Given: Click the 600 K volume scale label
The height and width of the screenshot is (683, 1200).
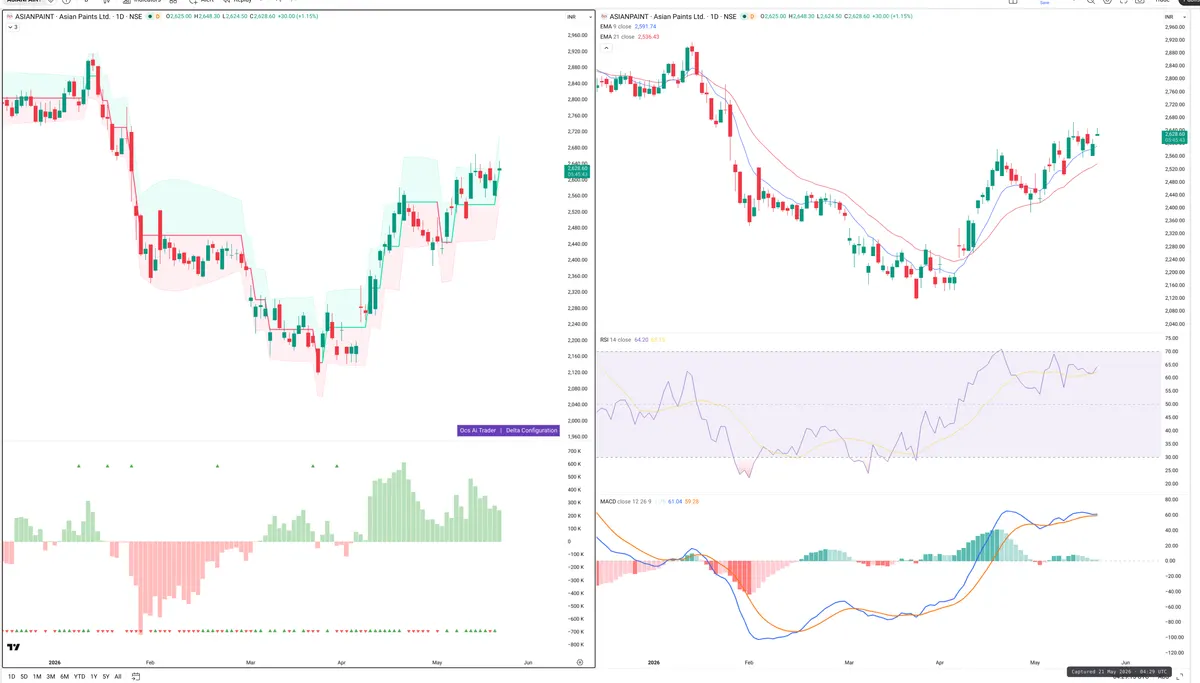Looking at the screenshot, I should click(x=575, y=464).
